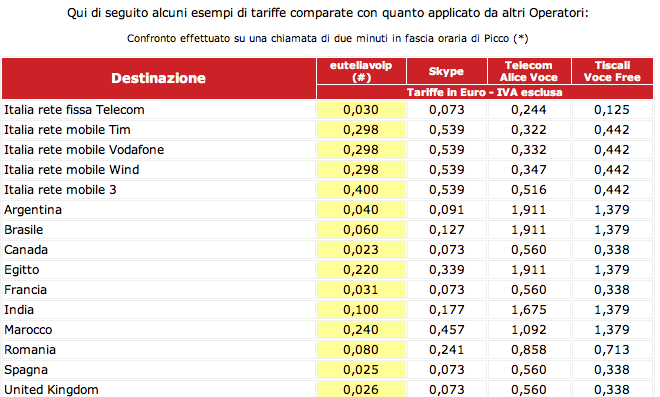Click eutellavoip rate 0,220 for Egitto
The width and height of the screenshot is (660, 397).
click(361, 270)
